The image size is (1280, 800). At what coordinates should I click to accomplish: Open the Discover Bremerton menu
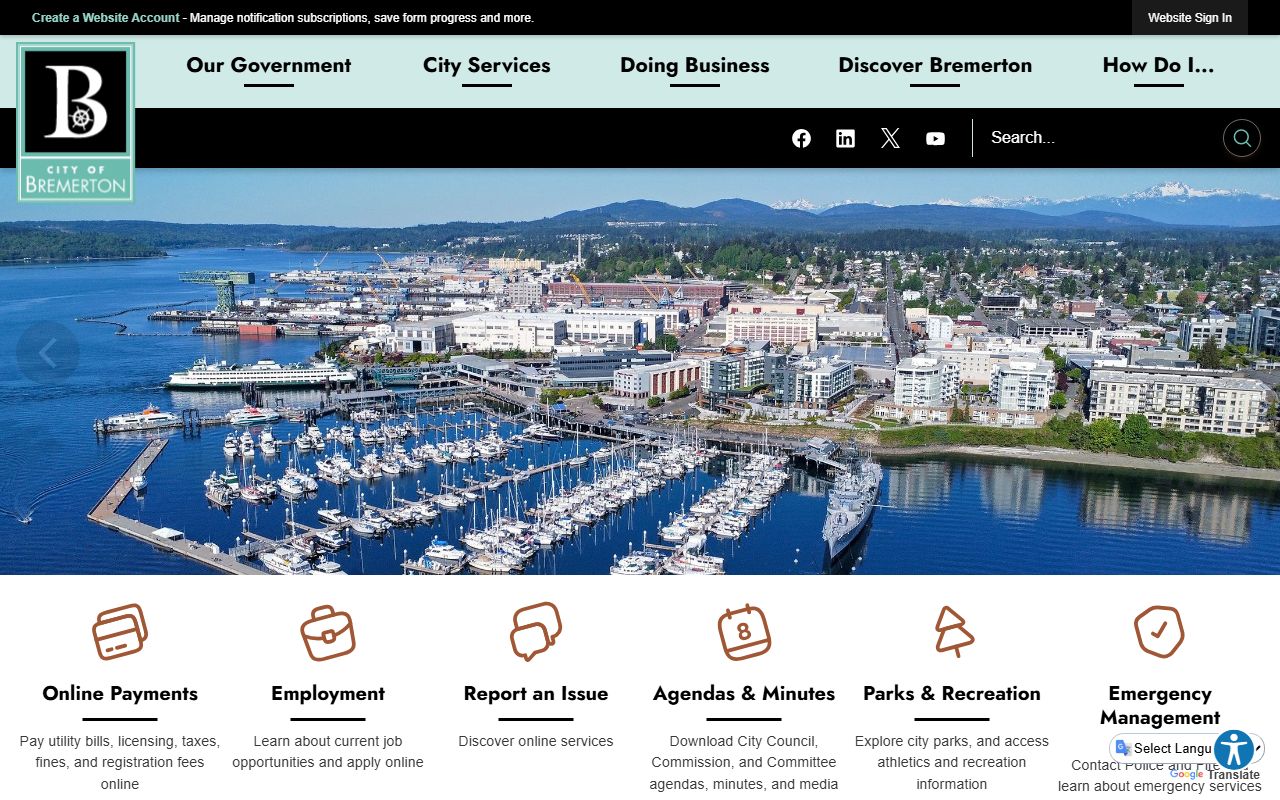pyautogui.click(x=935, y=65)
